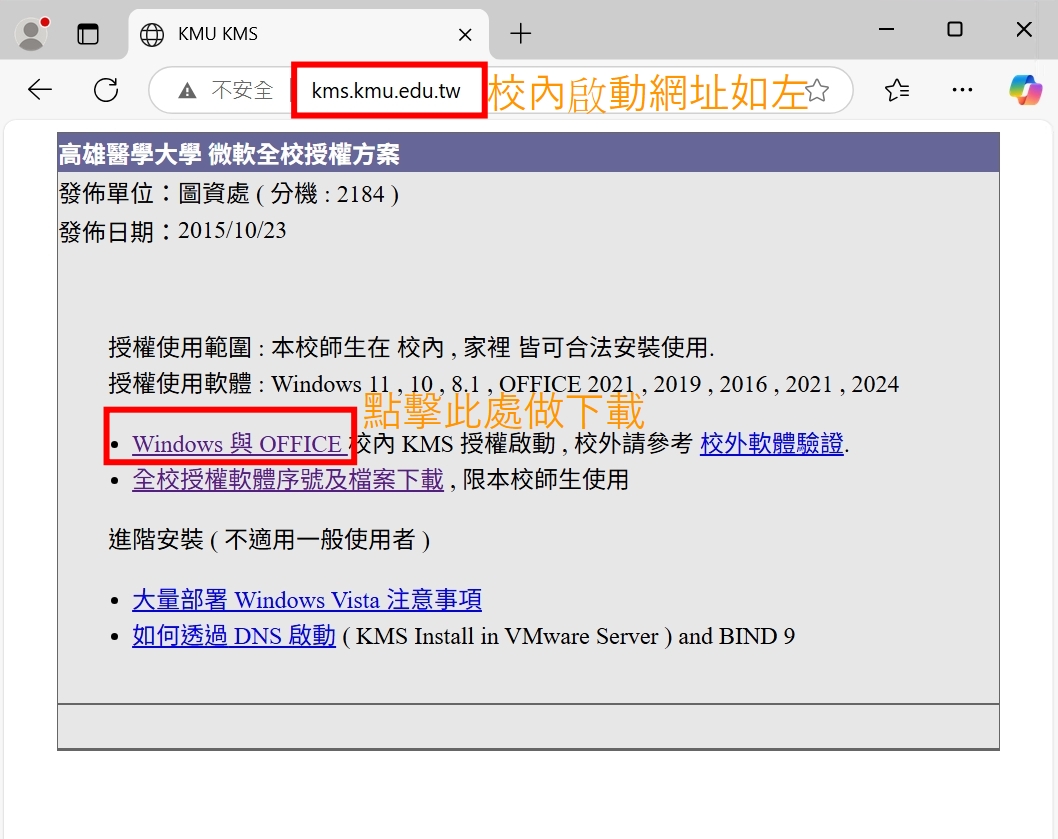1058x839 pixels.
Task: Click the kms.kmu.edu.tw address field
Action: click(386, 90)
